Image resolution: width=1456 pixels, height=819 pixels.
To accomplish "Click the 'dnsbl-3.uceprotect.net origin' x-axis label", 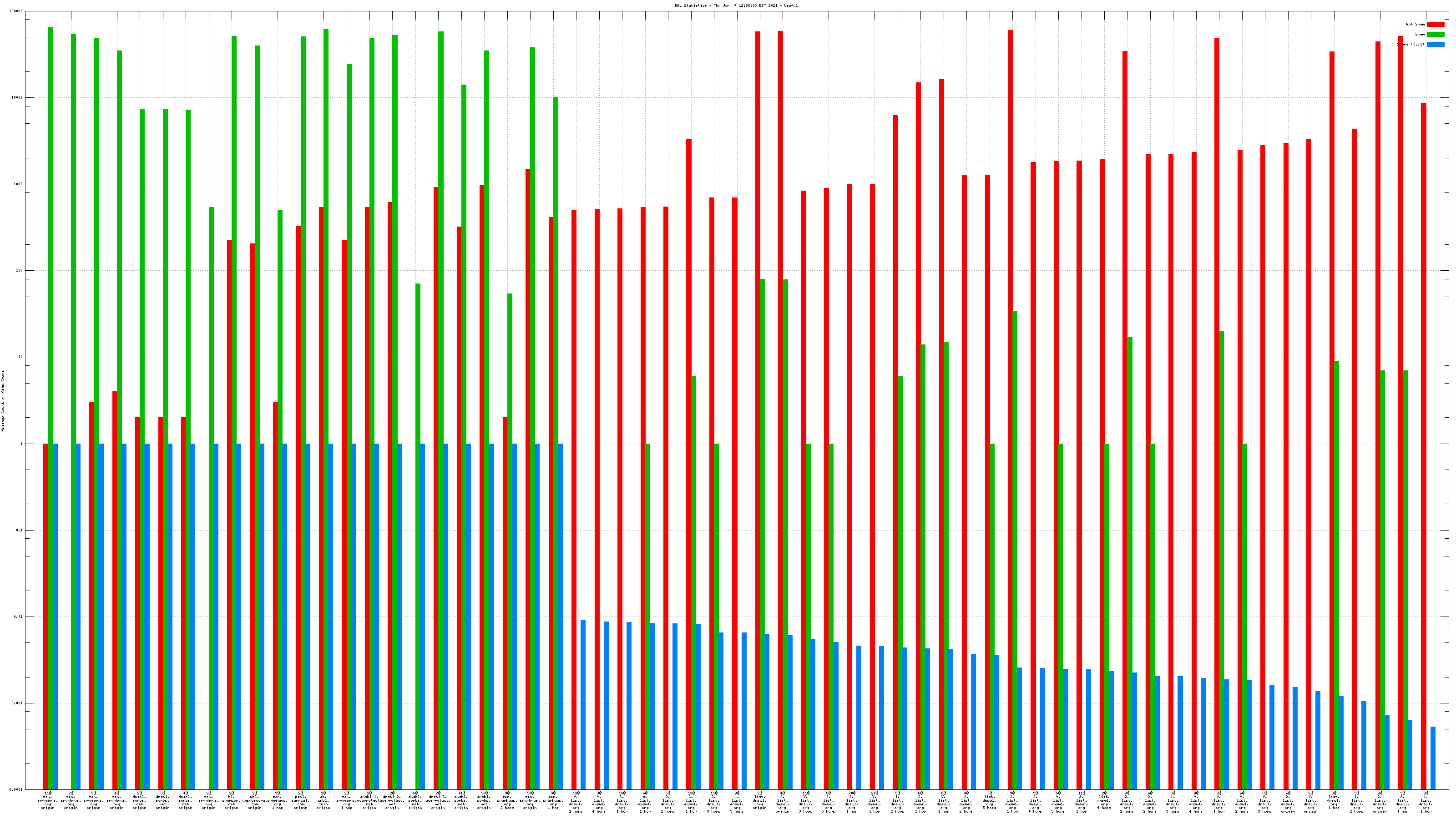I will pyautogui.click(x=438, y=800).
